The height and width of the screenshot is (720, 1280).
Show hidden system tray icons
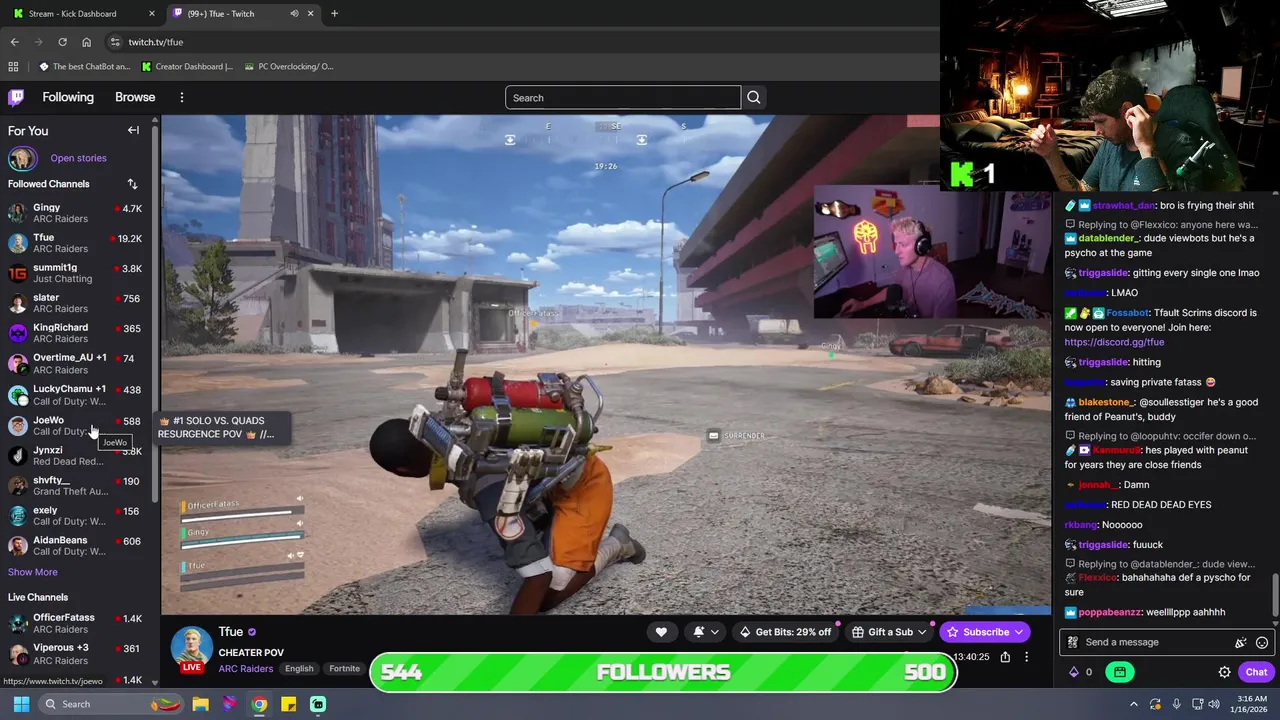click(1133, 704)
